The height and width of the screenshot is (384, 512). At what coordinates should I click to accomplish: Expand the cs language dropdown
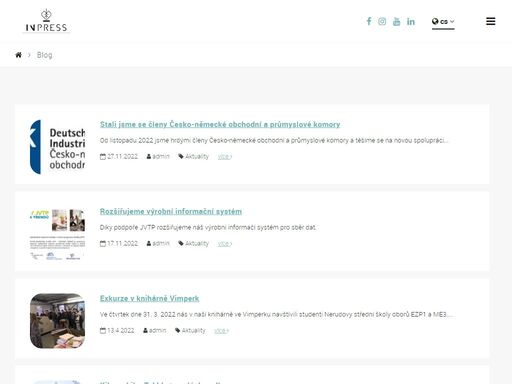click(x=443, y=22)
